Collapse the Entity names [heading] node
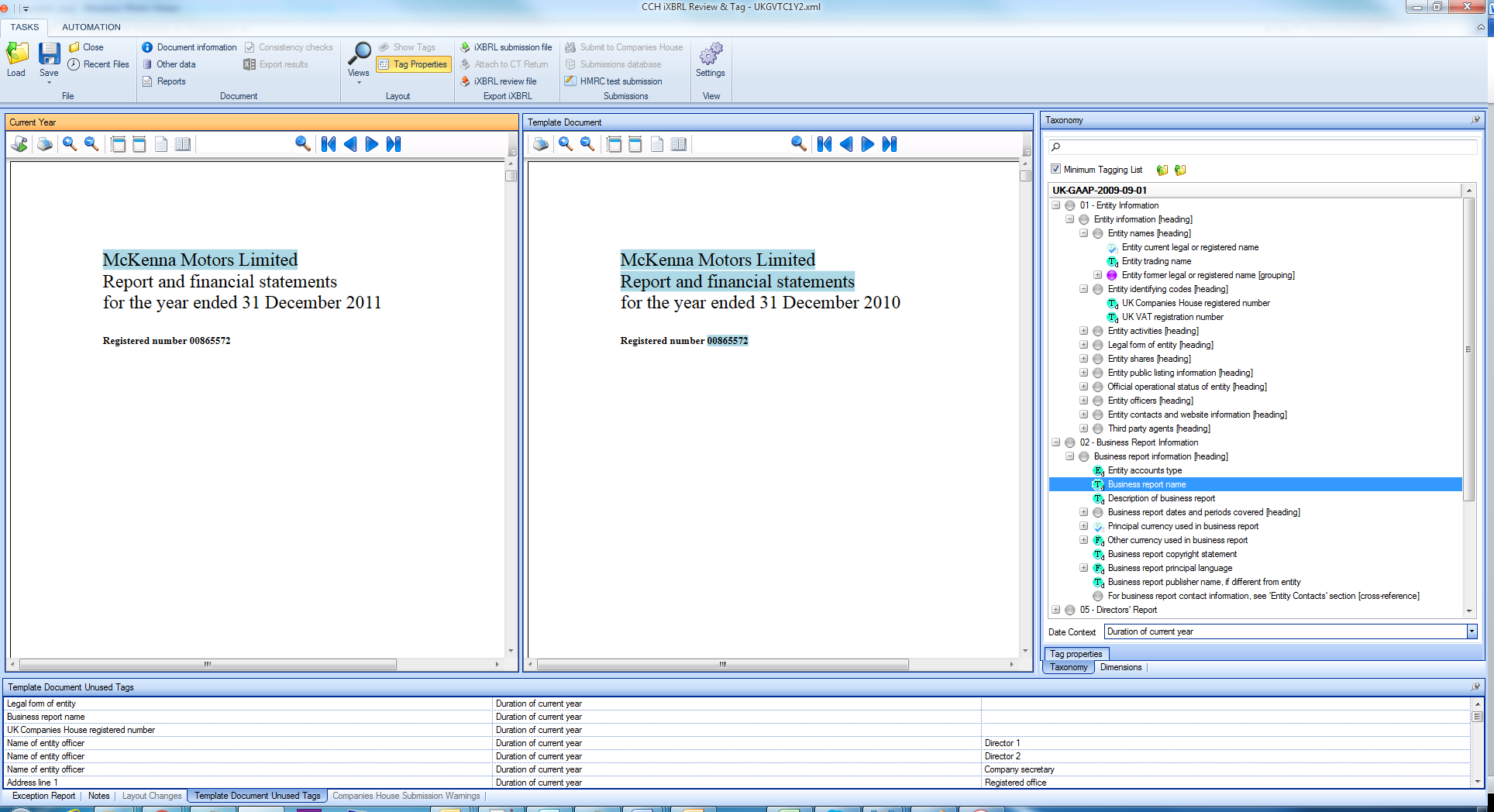This screenshot has width=1494, height=812. point(1083,233)
